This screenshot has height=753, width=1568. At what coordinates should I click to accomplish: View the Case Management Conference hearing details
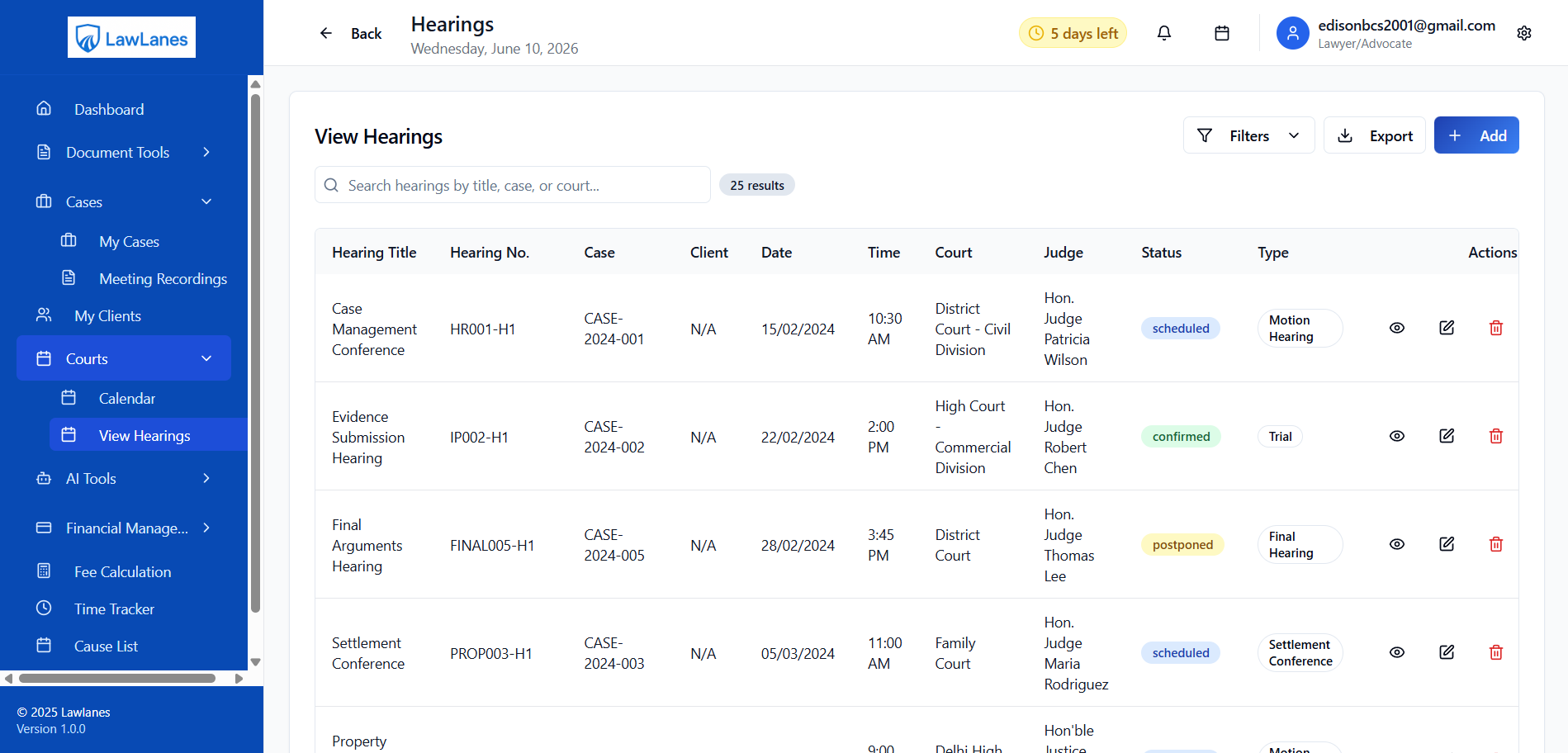tap(1397, 328)
